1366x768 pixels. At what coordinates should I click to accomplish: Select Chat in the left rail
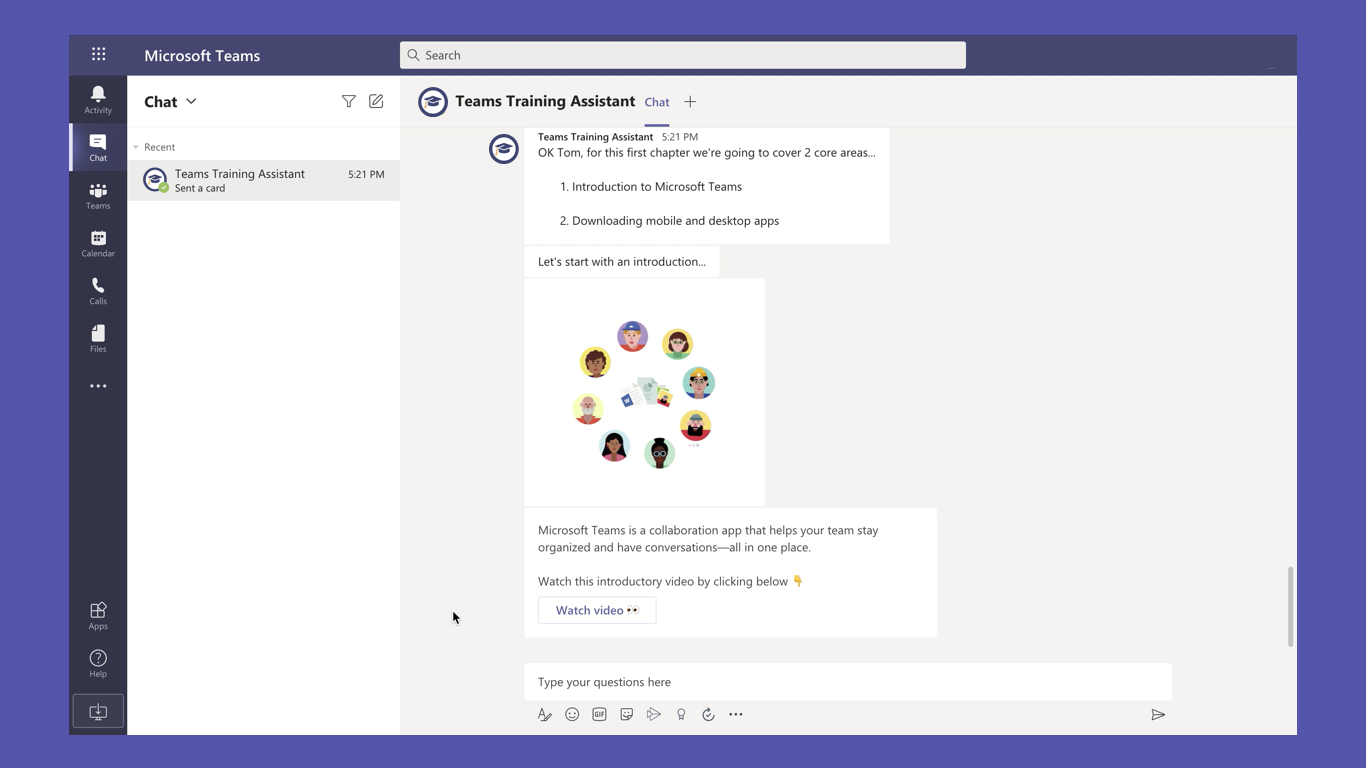(x=98, y=147)
